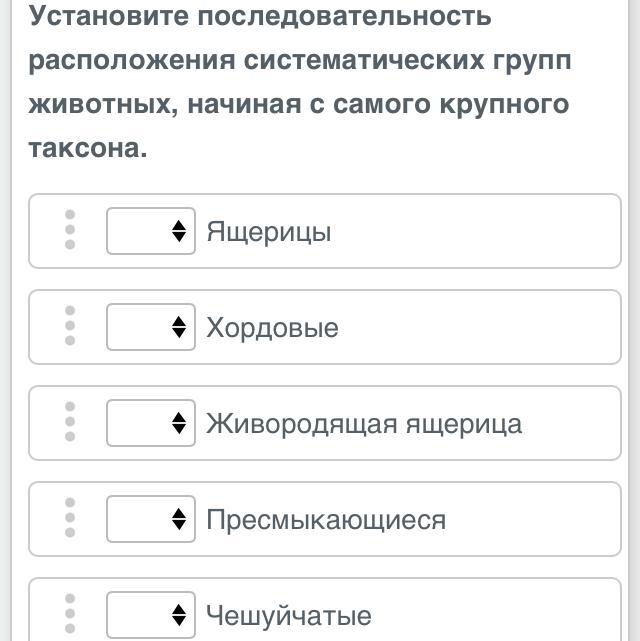The width and height of the screenshot is (640, 641).
Task: Click the drag handle dots beside Хордовые
Action: point(70,325)
